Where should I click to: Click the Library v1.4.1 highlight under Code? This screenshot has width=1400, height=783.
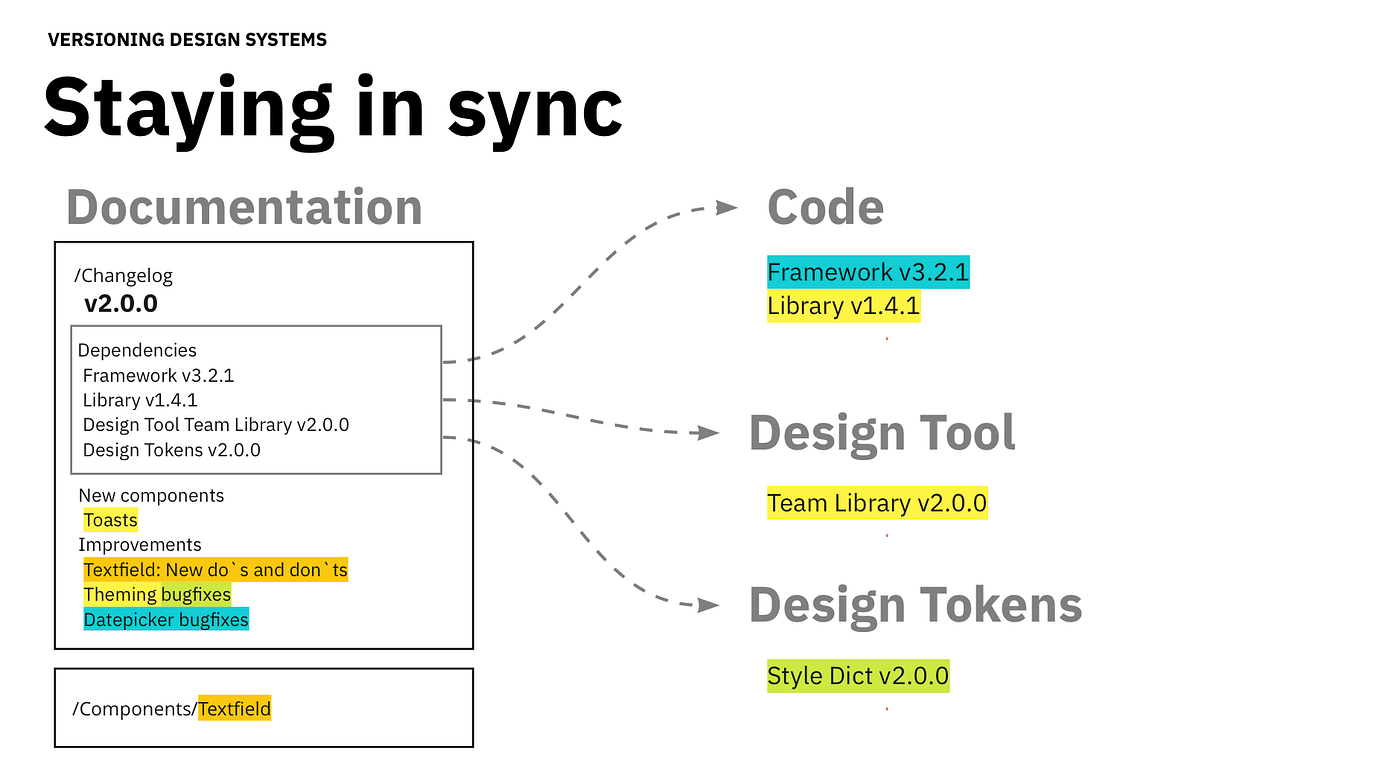click(x=843, y=306)
